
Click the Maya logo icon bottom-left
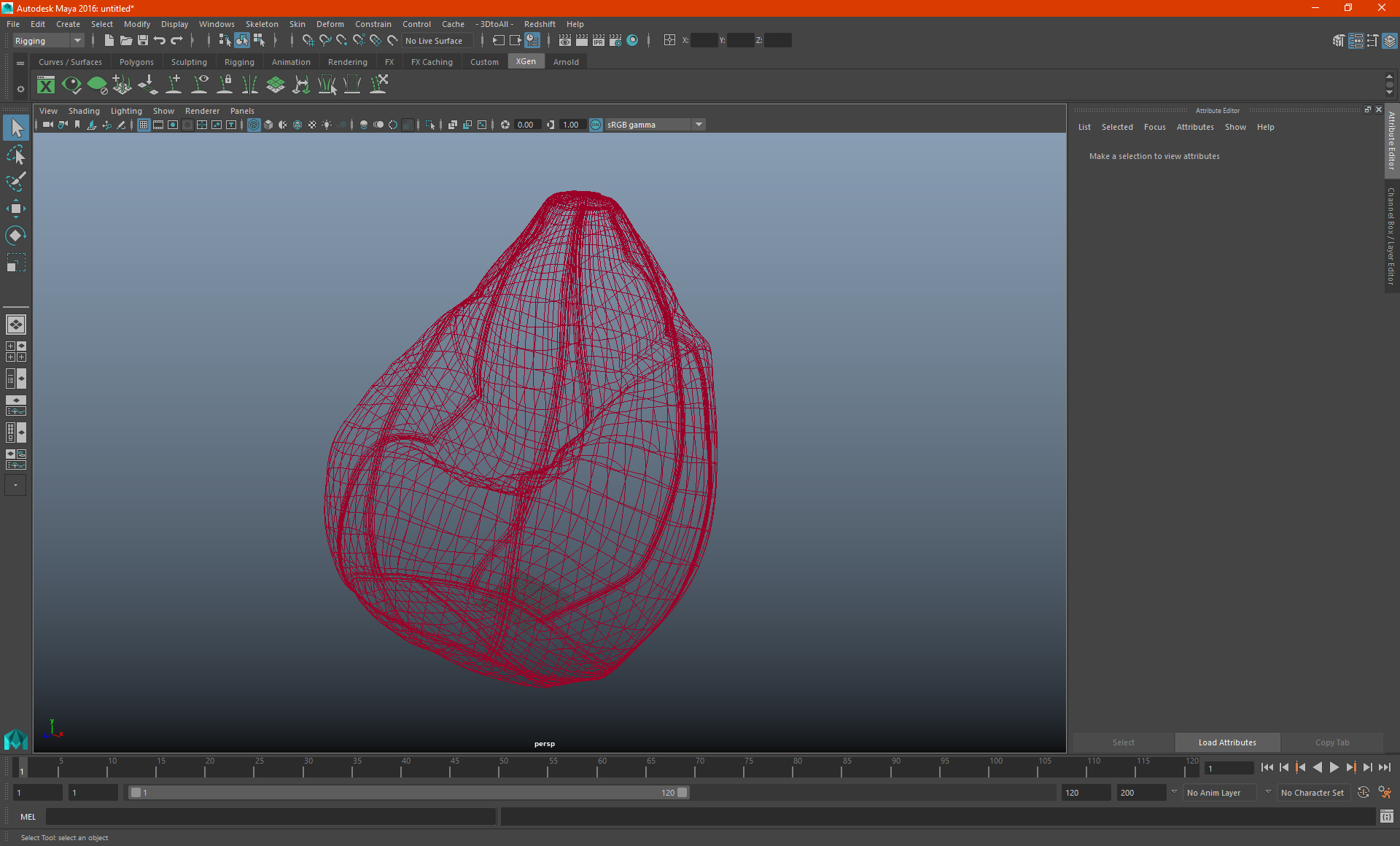pos(15,740)
